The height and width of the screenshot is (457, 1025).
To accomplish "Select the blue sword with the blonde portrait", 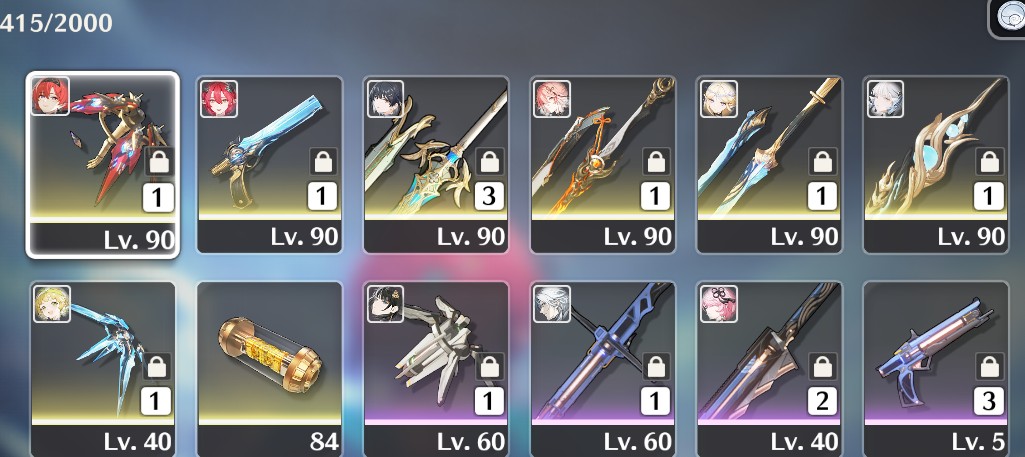I will [x=769, y=165].
